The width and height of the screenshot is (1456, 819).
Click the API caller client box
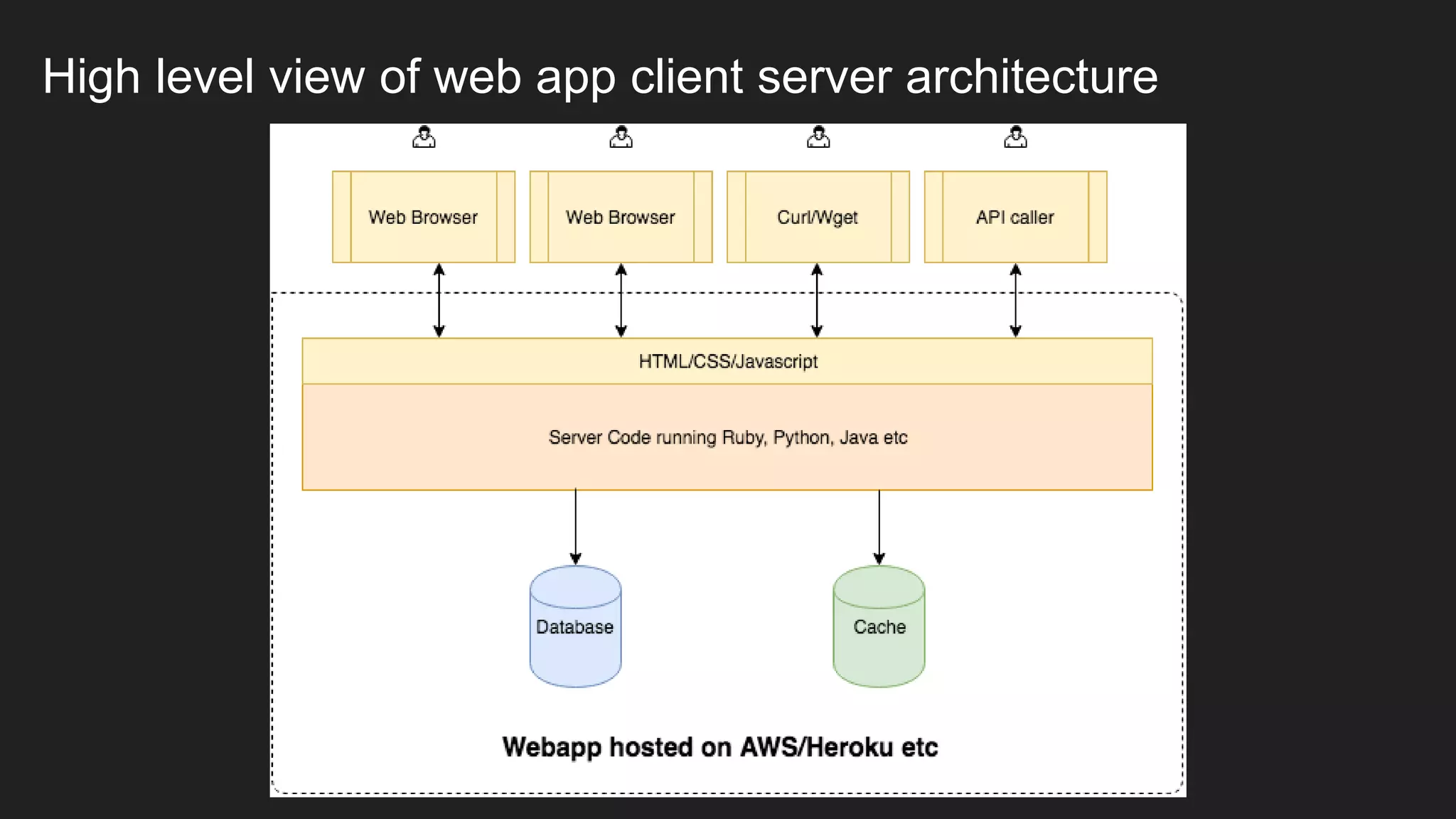coord(1015,217)
